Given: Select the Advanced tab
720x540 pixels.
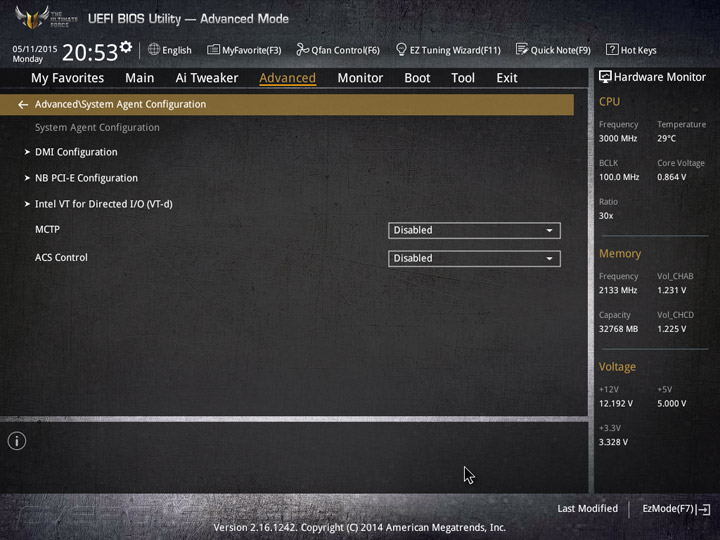Looking at the screenshot, I should (287, 78).
